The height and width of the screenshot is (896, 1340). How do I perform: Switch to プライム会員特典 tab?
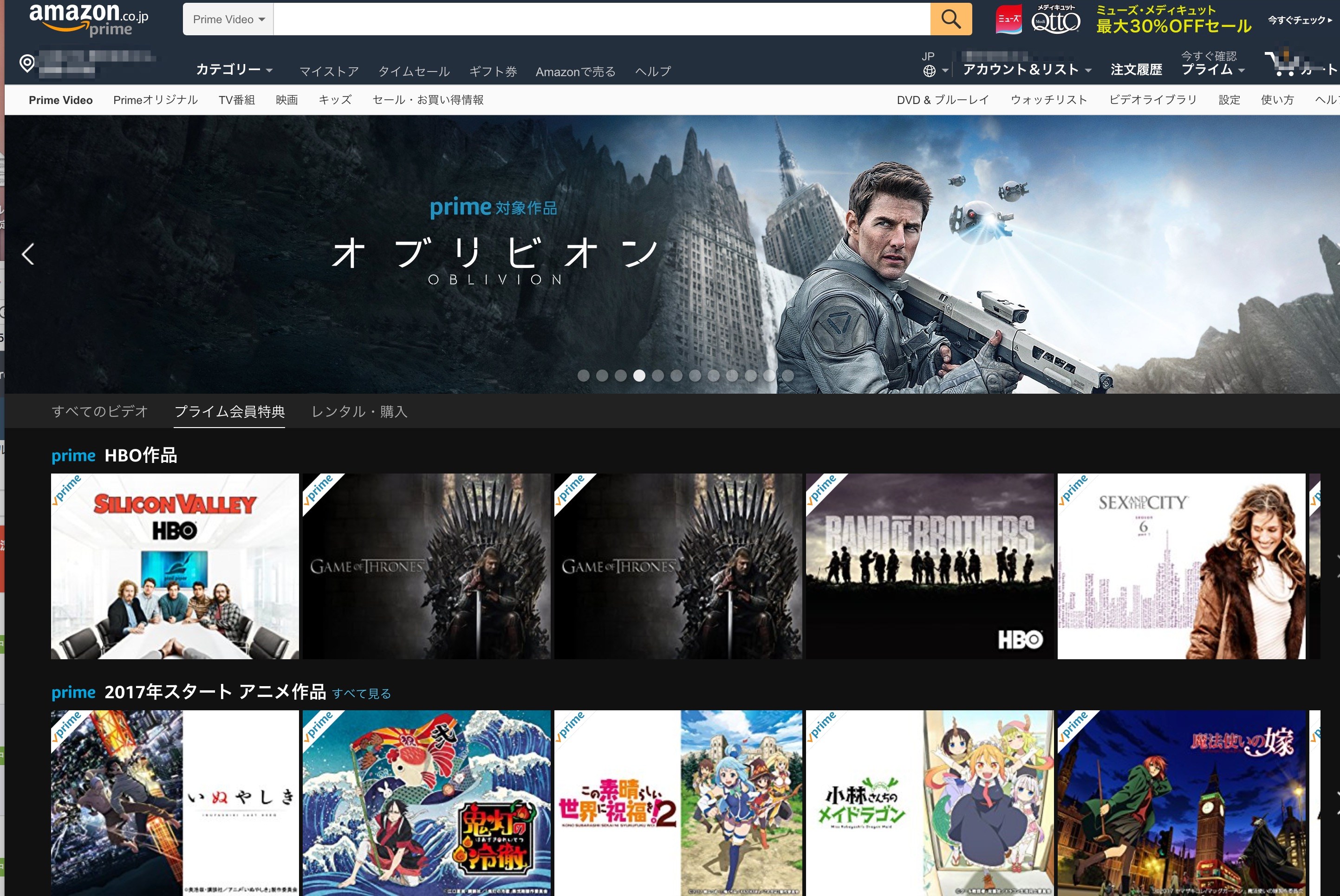click(230, 411)
